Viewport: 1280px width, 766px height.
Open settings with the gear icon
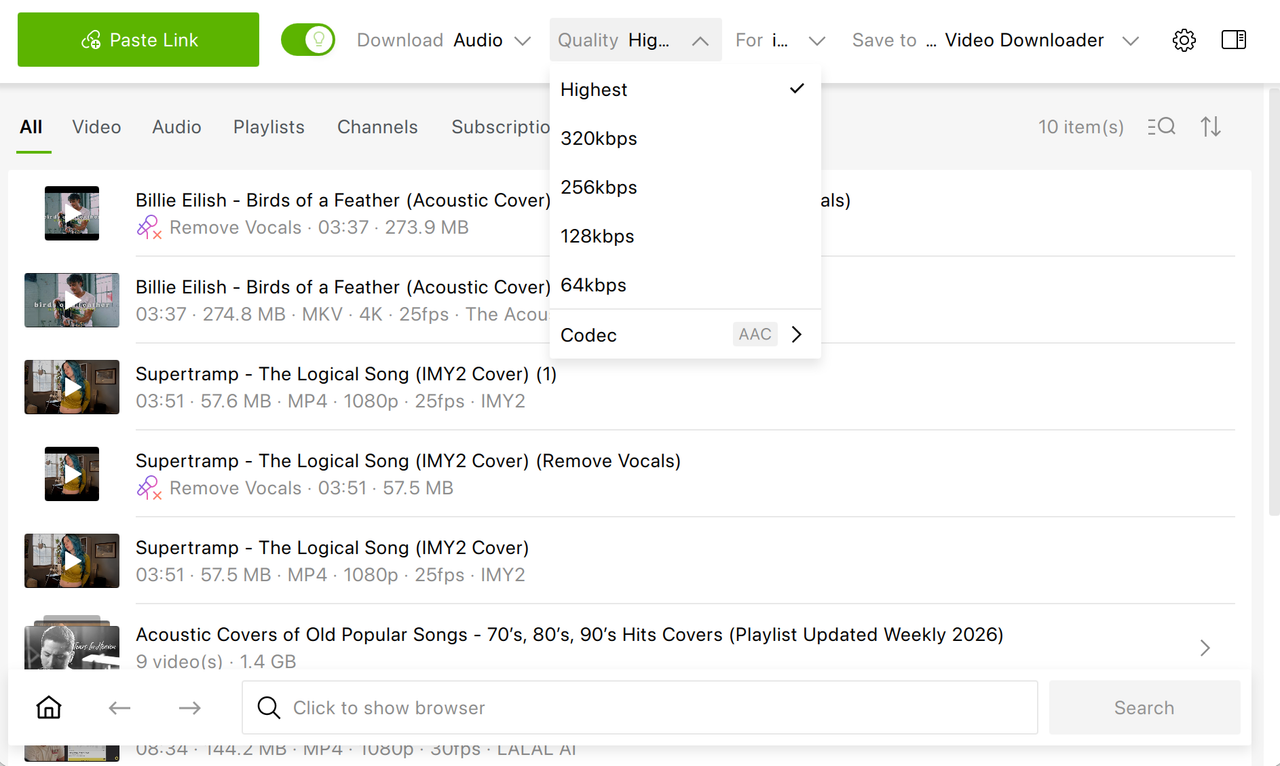point(1184,40)
